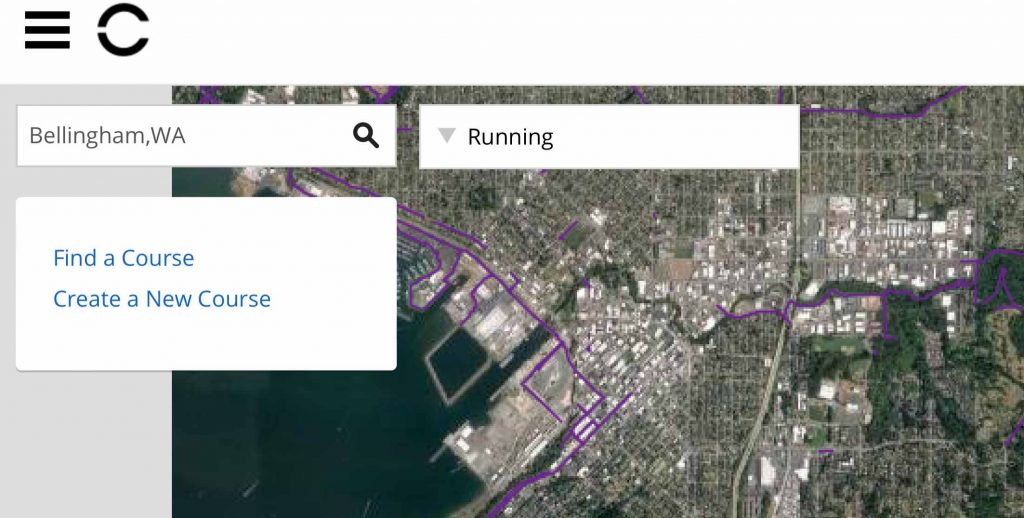The width and height of the screenshot is (1024, 518).
Task: Click the gray triangle beside Running
Action: pos(447,136)
